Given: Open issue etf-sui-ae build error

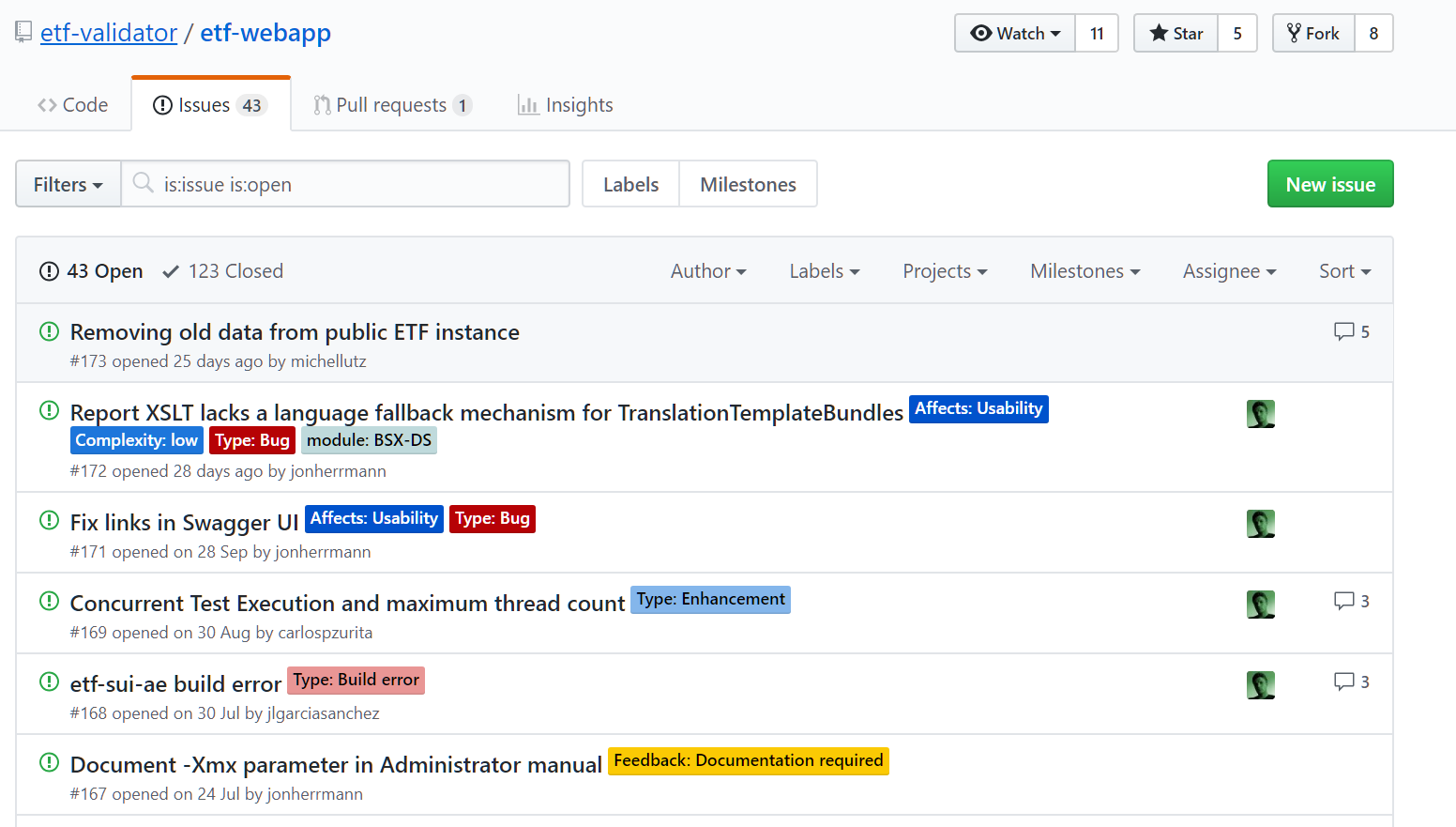Looking at the screenshot, I should (175, 684).
